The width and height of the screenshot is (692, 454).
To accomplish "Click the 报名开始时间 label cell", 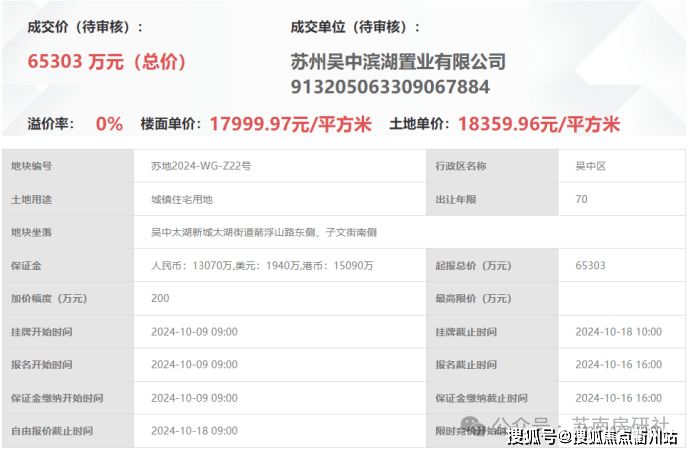I will tap(68, 365).
